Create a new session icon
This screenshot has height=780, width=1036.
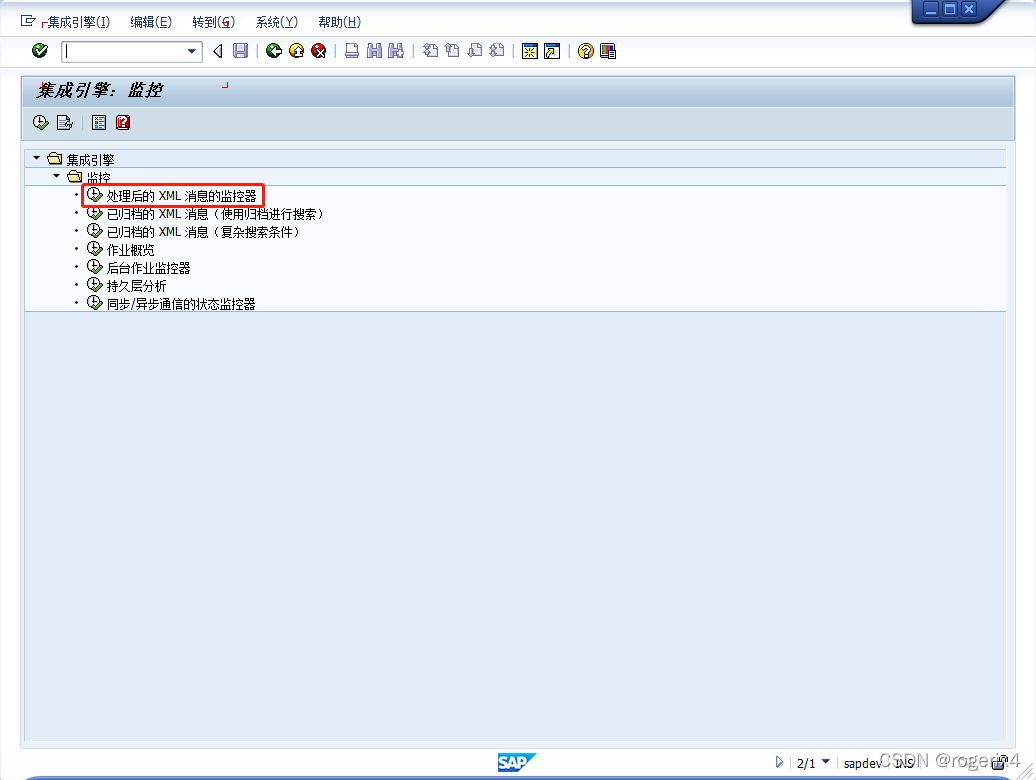(x=530, y=51)
